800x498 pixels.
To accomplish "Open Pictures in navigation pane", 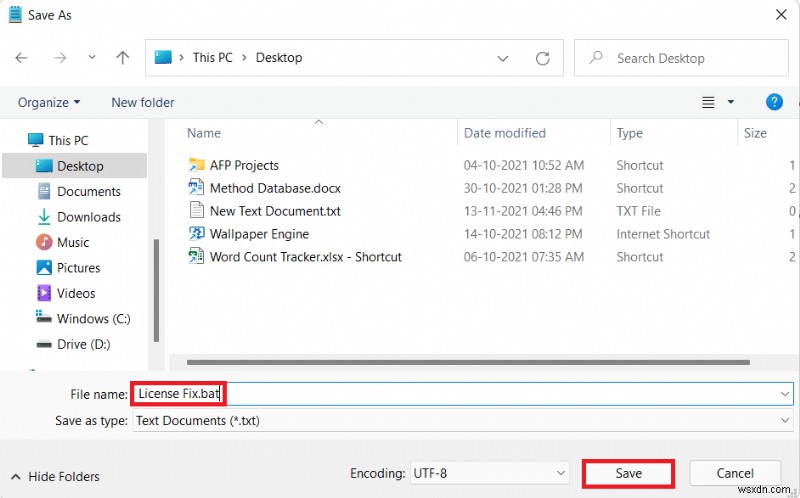I will click(x=79, y=268).
